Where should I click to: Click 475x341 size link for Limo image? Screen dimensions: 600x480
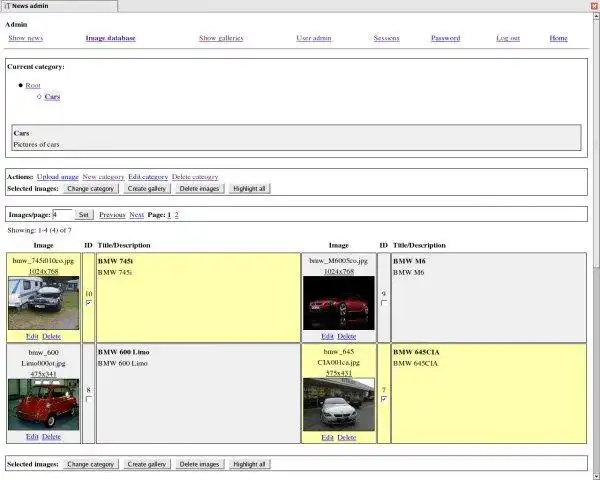(x=44, y=374)
